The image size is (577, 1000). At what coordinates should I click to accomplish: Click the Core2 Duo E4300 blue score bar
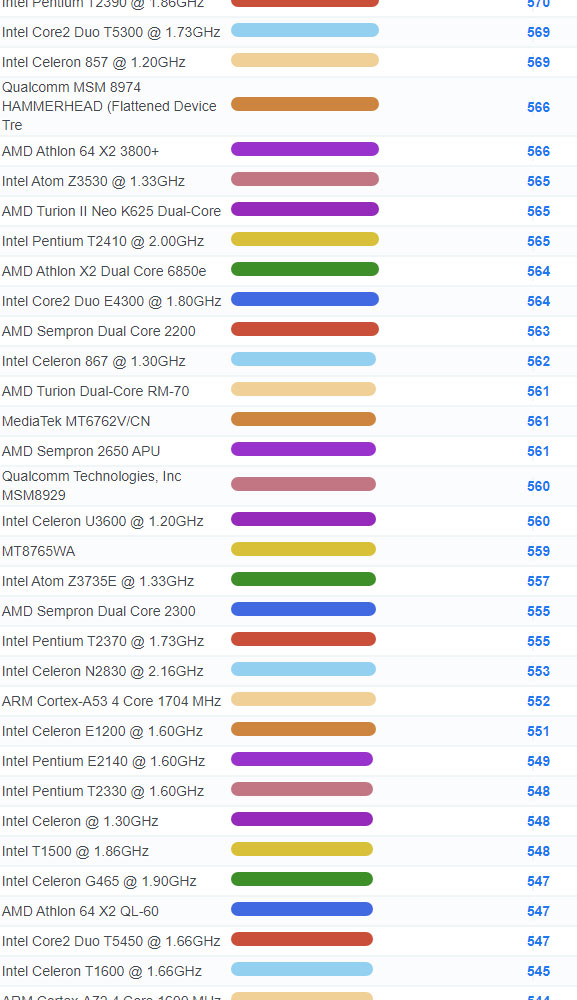tap(305, 299)
